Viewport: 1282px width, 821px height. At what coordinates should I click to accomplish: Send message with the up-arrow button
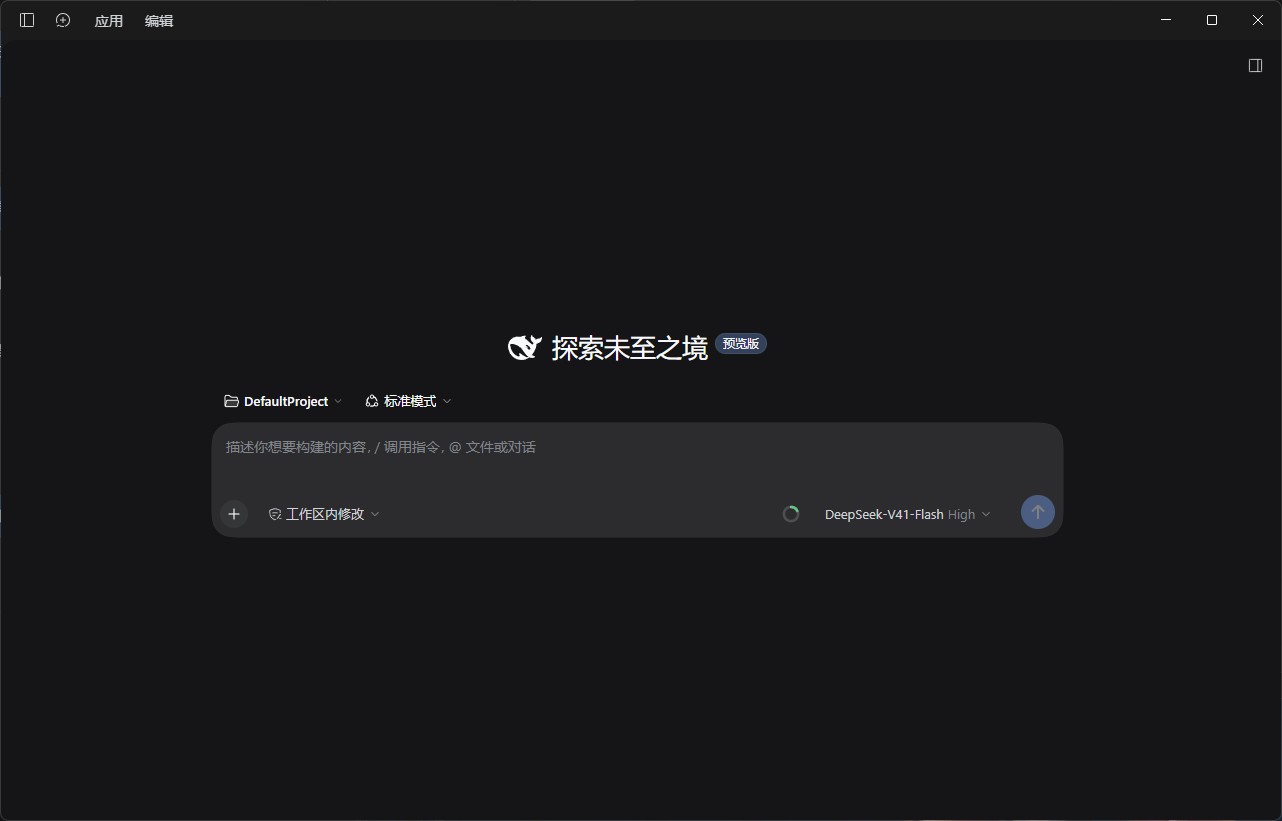click(1038, 513)
